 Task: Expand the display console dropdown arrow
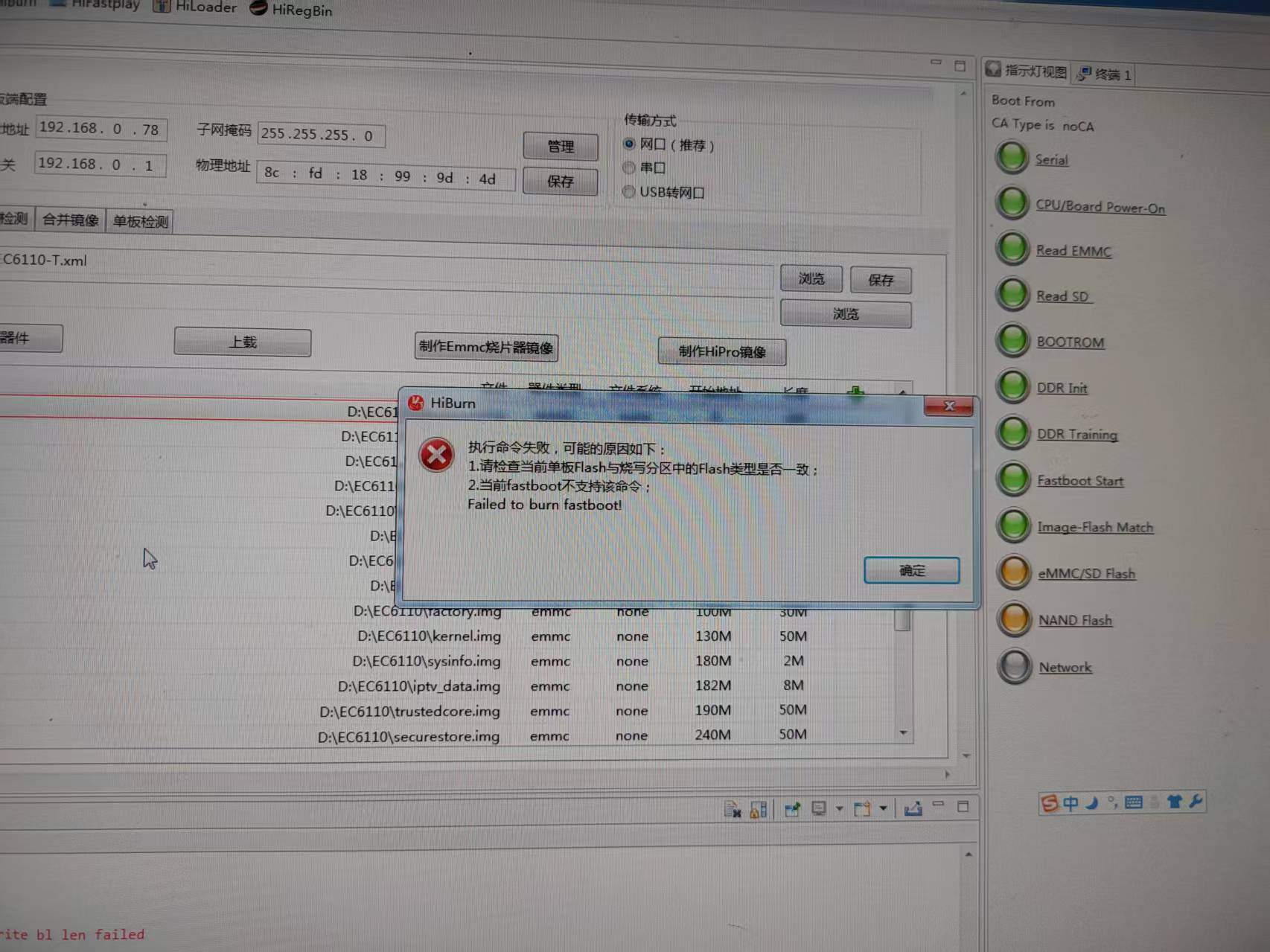[839, 808]
